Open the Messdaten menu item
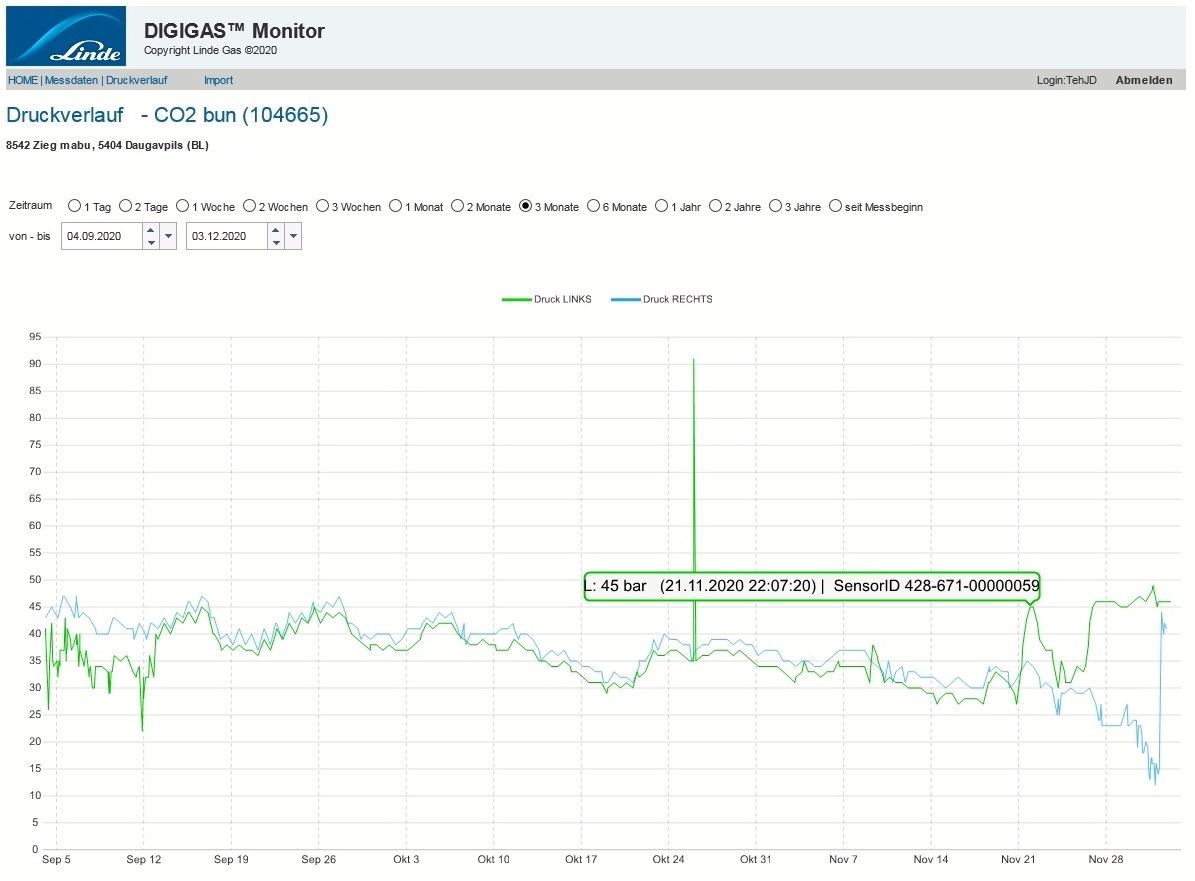Viewport: 1195px width, 881px height. point(70,80)
